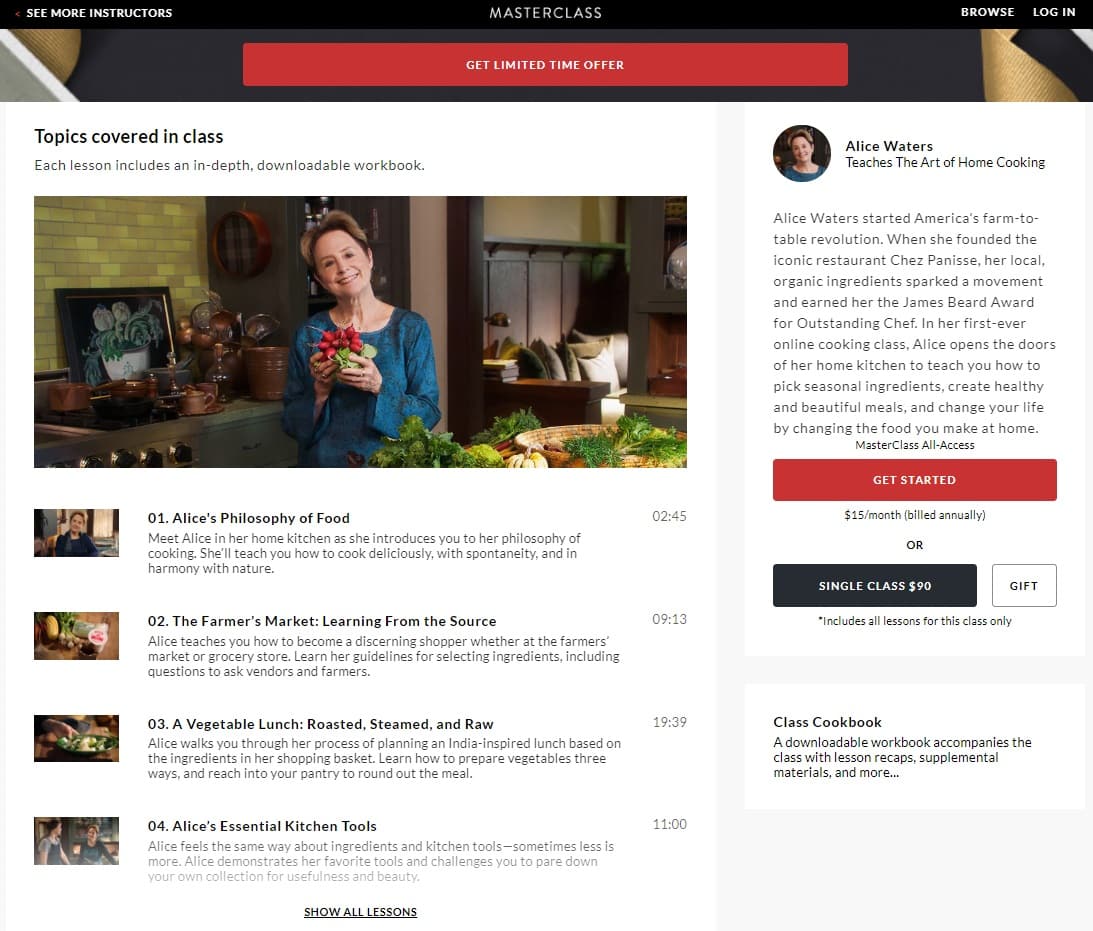Play the main class preview image
This screenshot has height=931, width=1093.
coord(360,332)
